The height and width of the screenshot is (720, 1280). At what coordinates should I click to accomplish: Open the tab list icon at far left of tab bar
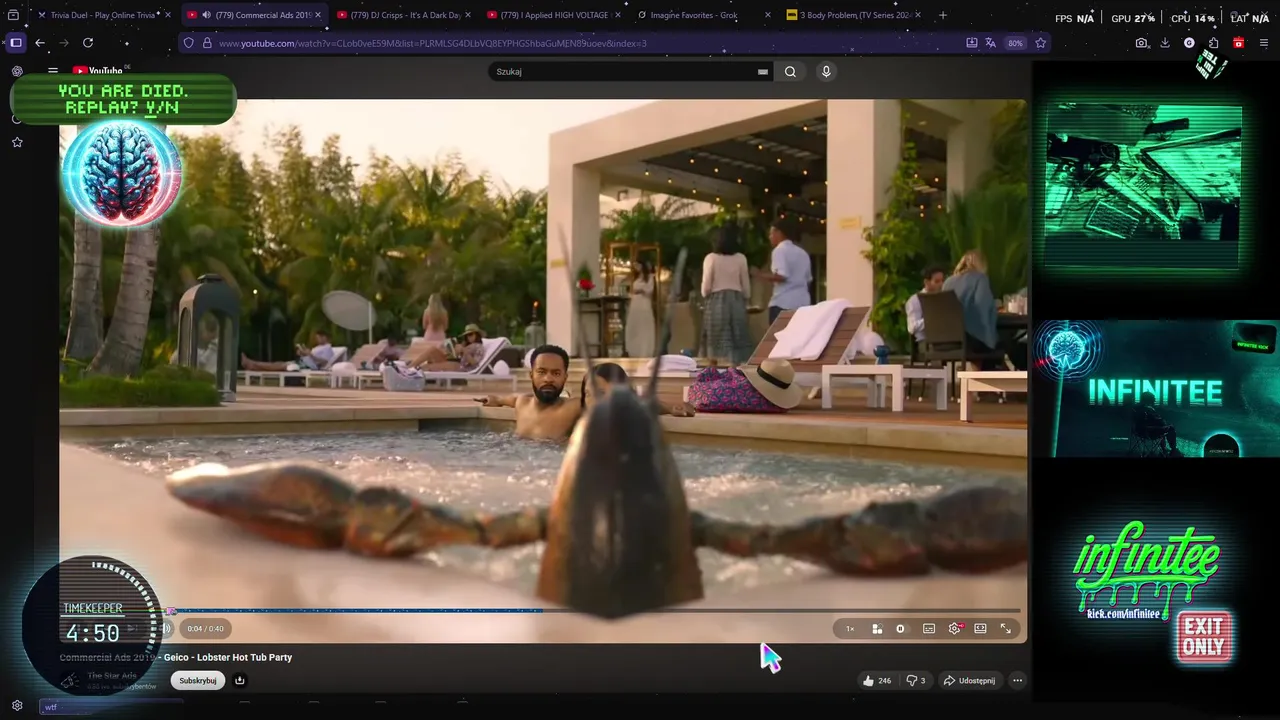[x=14, y=15]
